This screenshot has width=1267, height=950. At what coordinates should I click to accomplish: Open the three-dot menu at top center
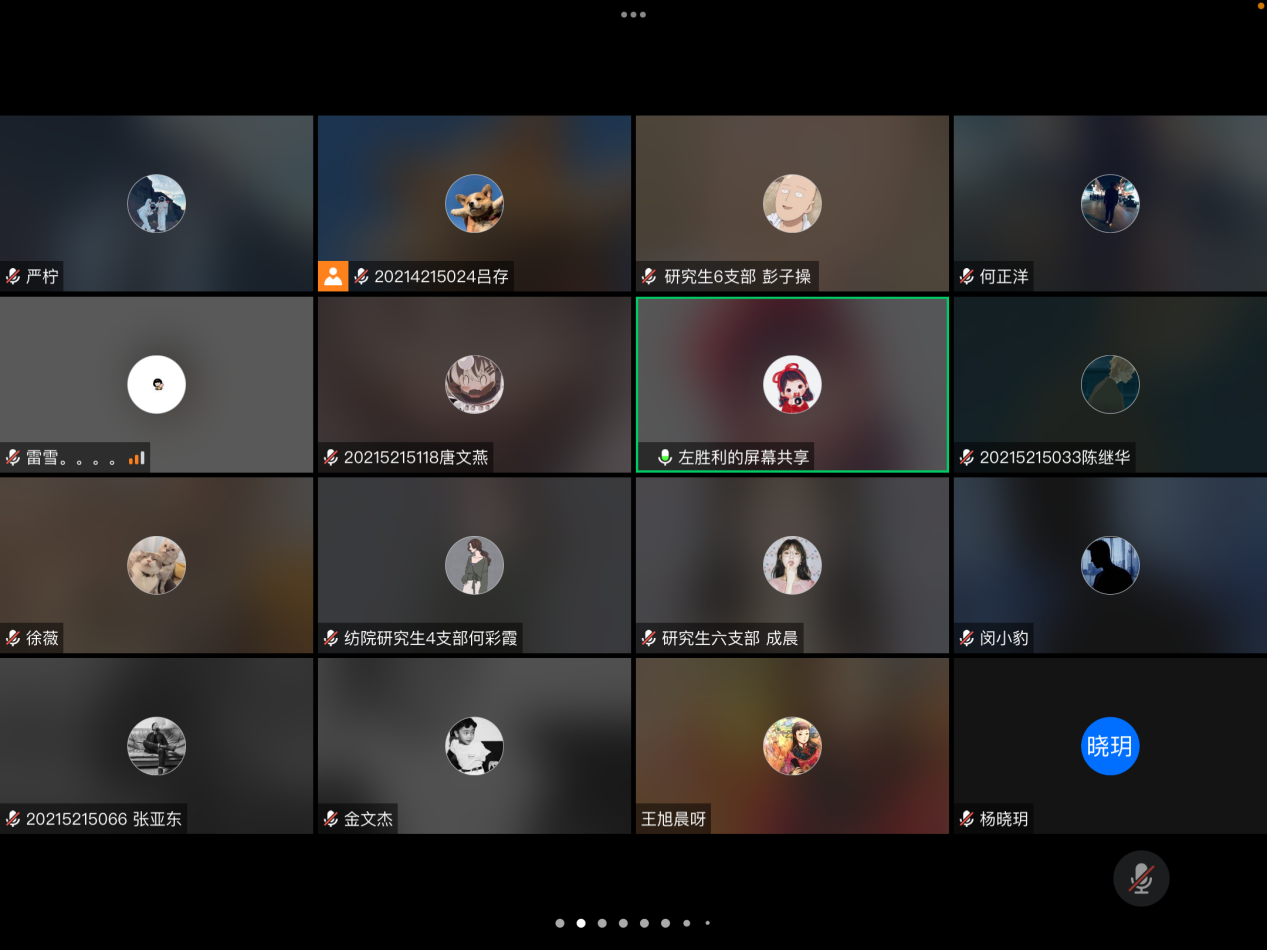[x=633, y=15]
